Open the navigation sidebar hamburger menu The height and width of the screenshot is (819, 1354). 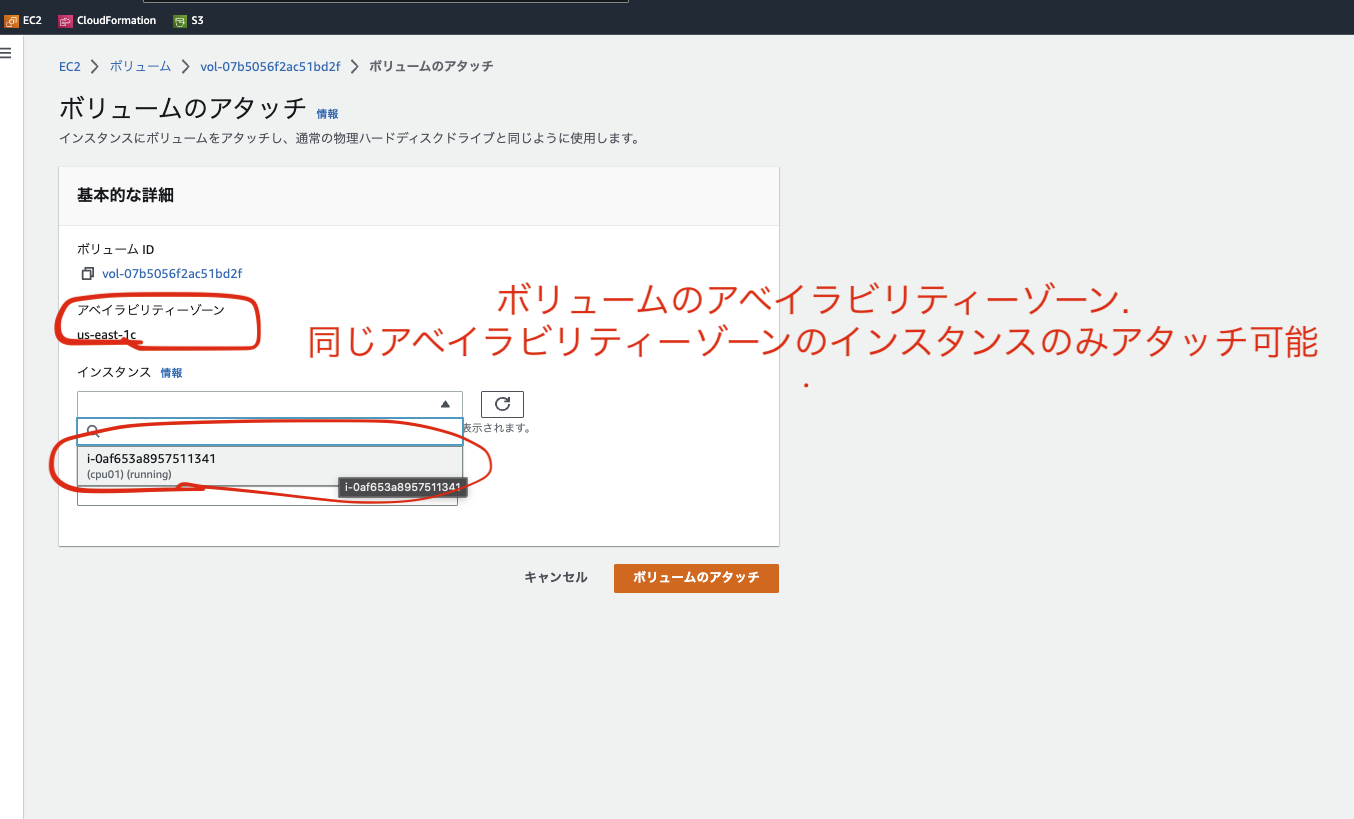(x=7, y=52)
